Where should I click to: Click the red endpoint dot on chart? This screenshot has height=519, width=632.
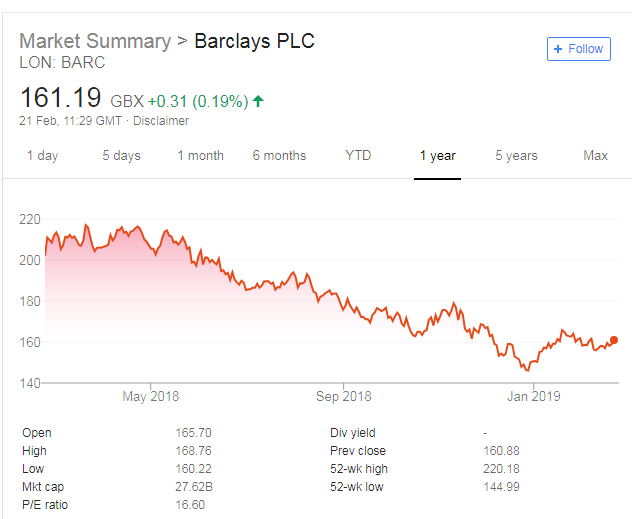tap(613, 340)
